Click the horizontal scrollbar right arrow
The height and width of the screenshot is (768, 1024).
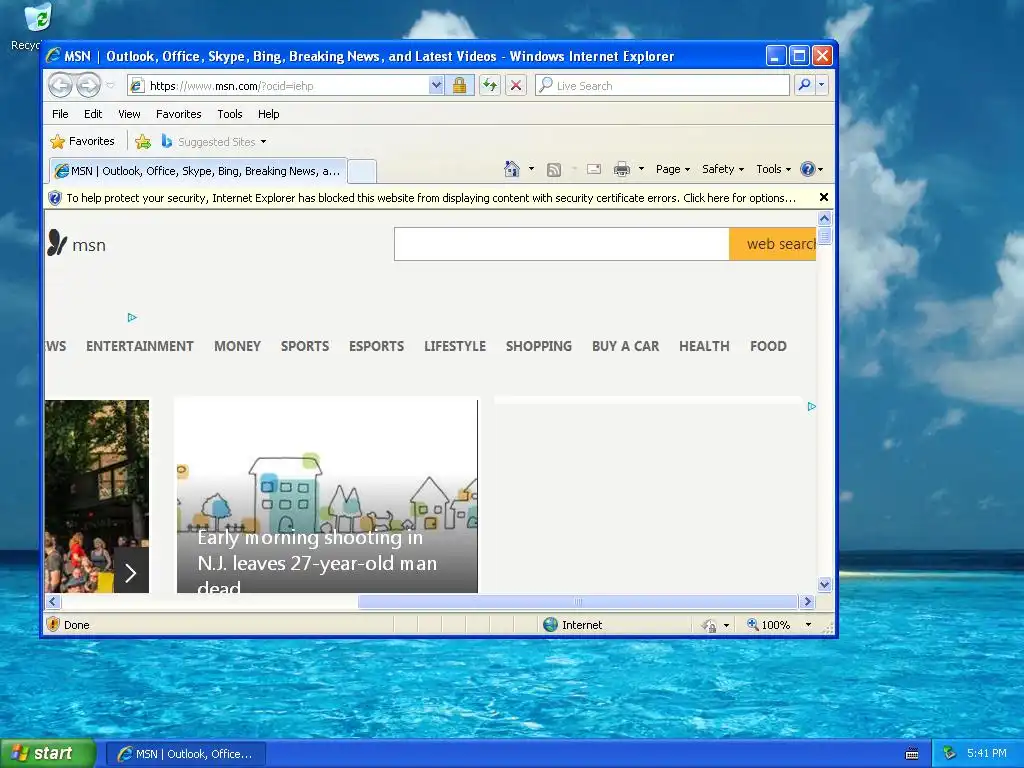807,601
